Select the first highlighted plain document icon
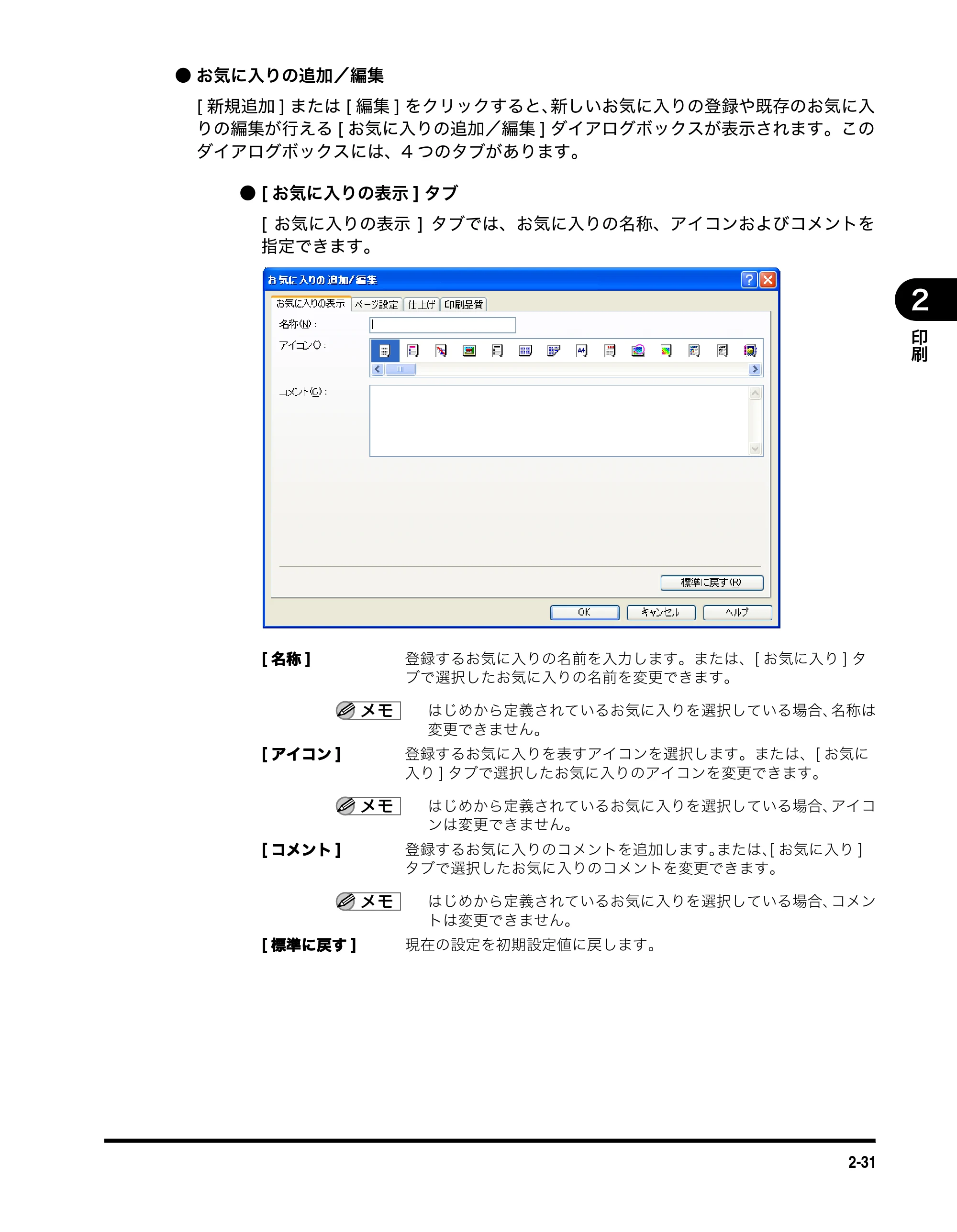The height and width of the screenshot is (1232, 957). pyautogui.click(x=385, y=351)
